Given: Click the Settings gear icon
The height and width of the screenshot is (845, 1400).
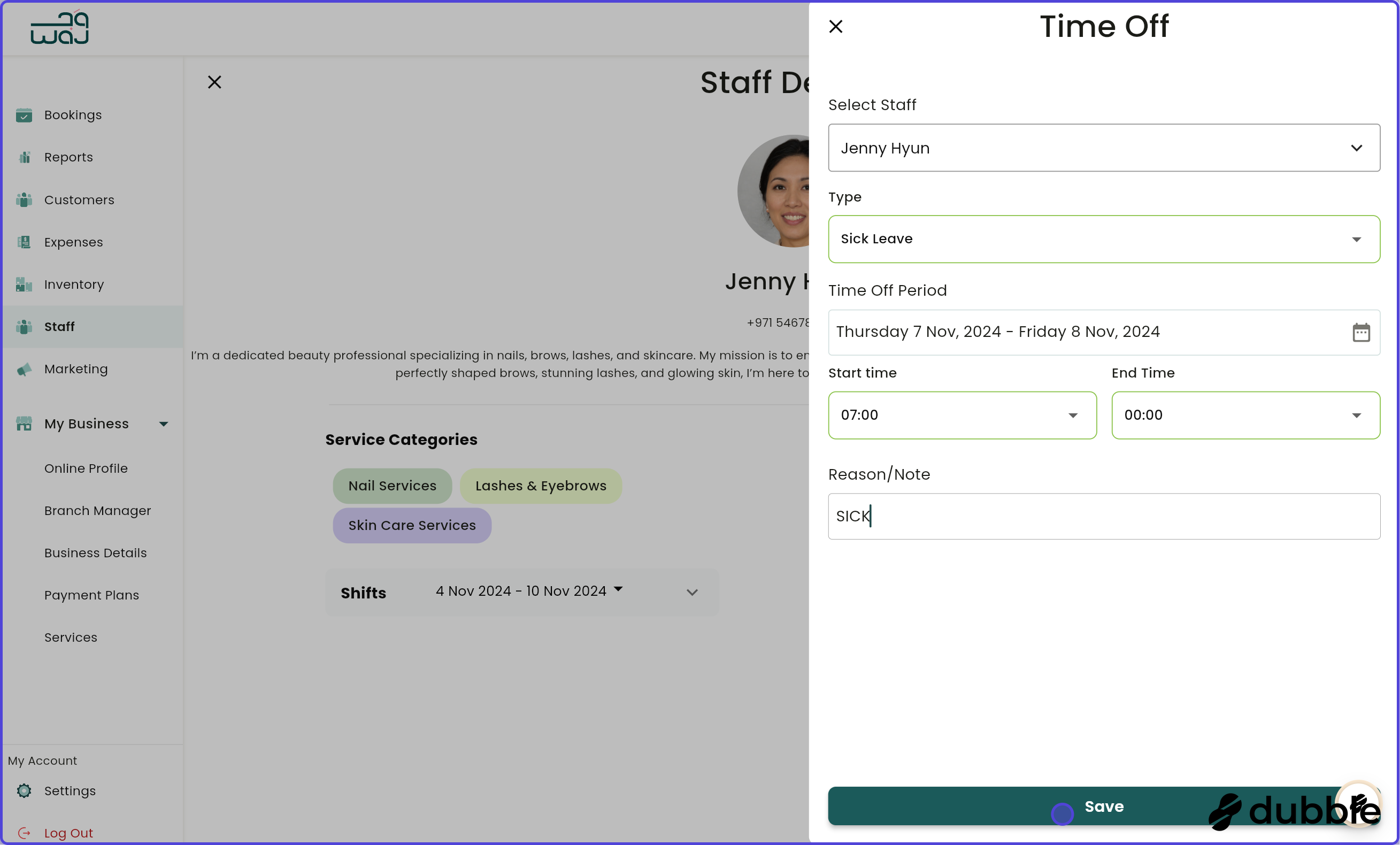Looking at the screenshot, I should 25,791.
